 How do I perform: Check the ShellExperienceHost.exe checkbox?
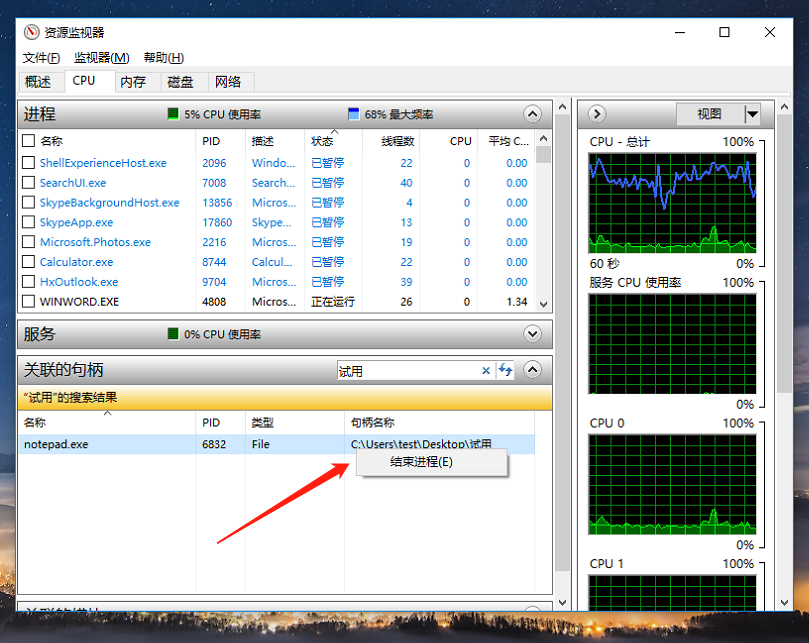29,163
